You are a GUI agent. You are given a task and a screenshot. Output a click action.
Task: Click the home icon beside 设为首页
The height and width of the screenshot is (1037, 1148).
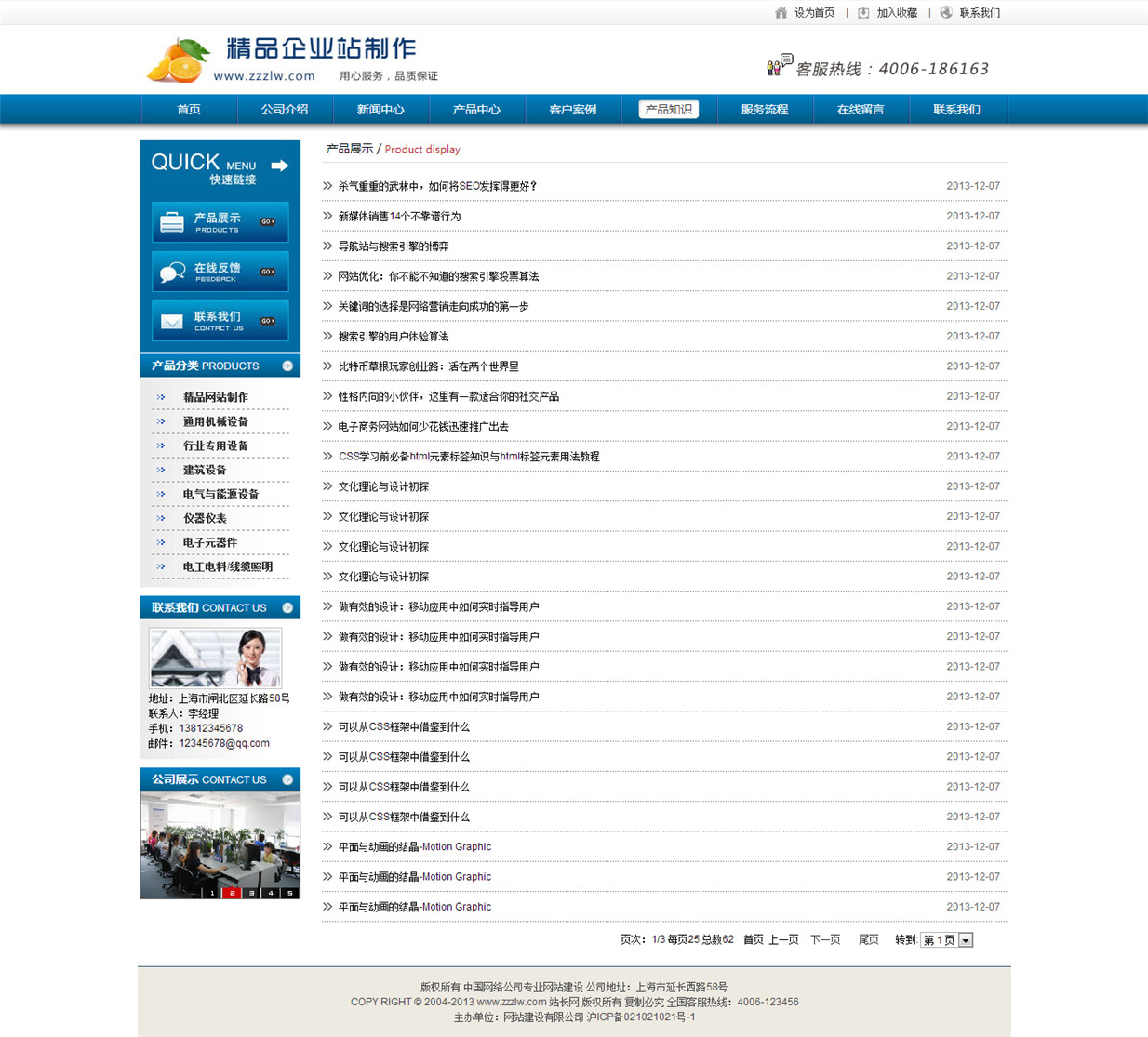tap(781, 13)
